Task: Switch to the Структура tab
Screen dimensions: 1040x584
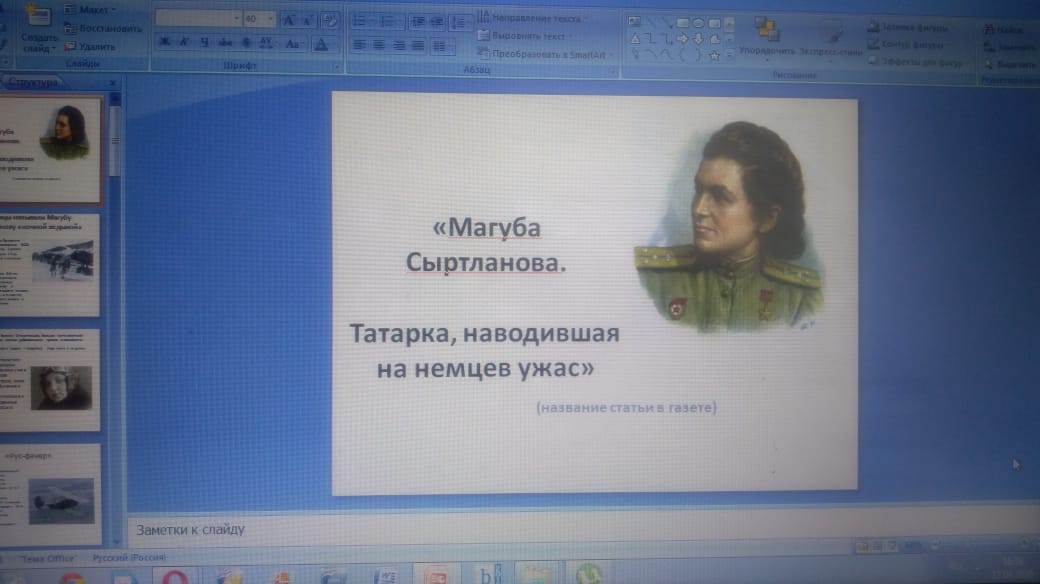Action: click(x=33, y=82)
